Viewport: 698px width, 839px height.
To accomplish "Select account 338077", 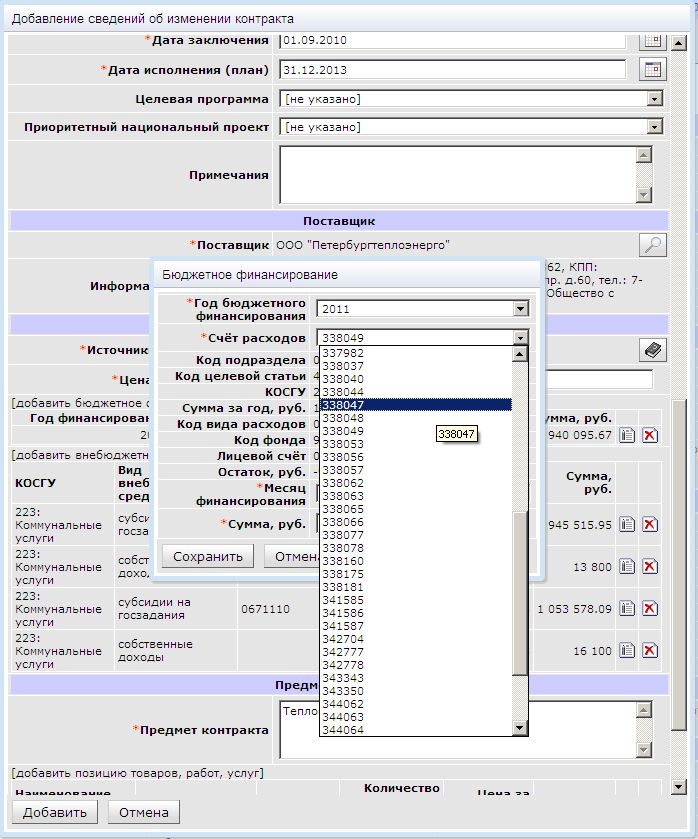I will click(416, 535).
